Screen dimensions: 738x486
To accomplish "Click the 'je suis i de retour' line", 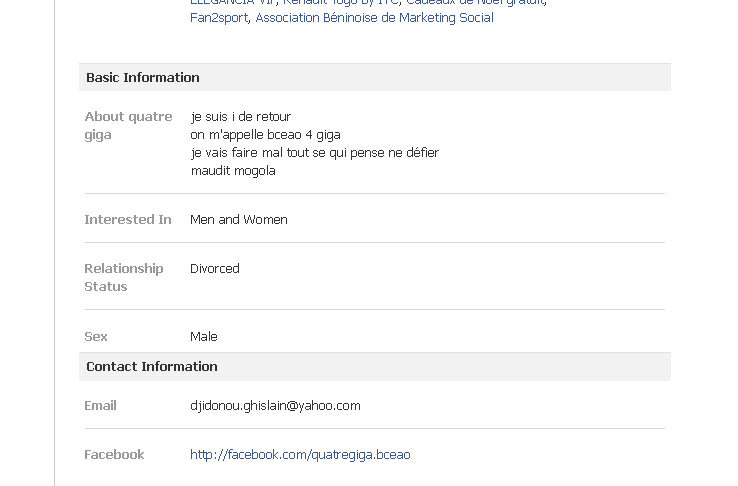I will click(240, 116).
